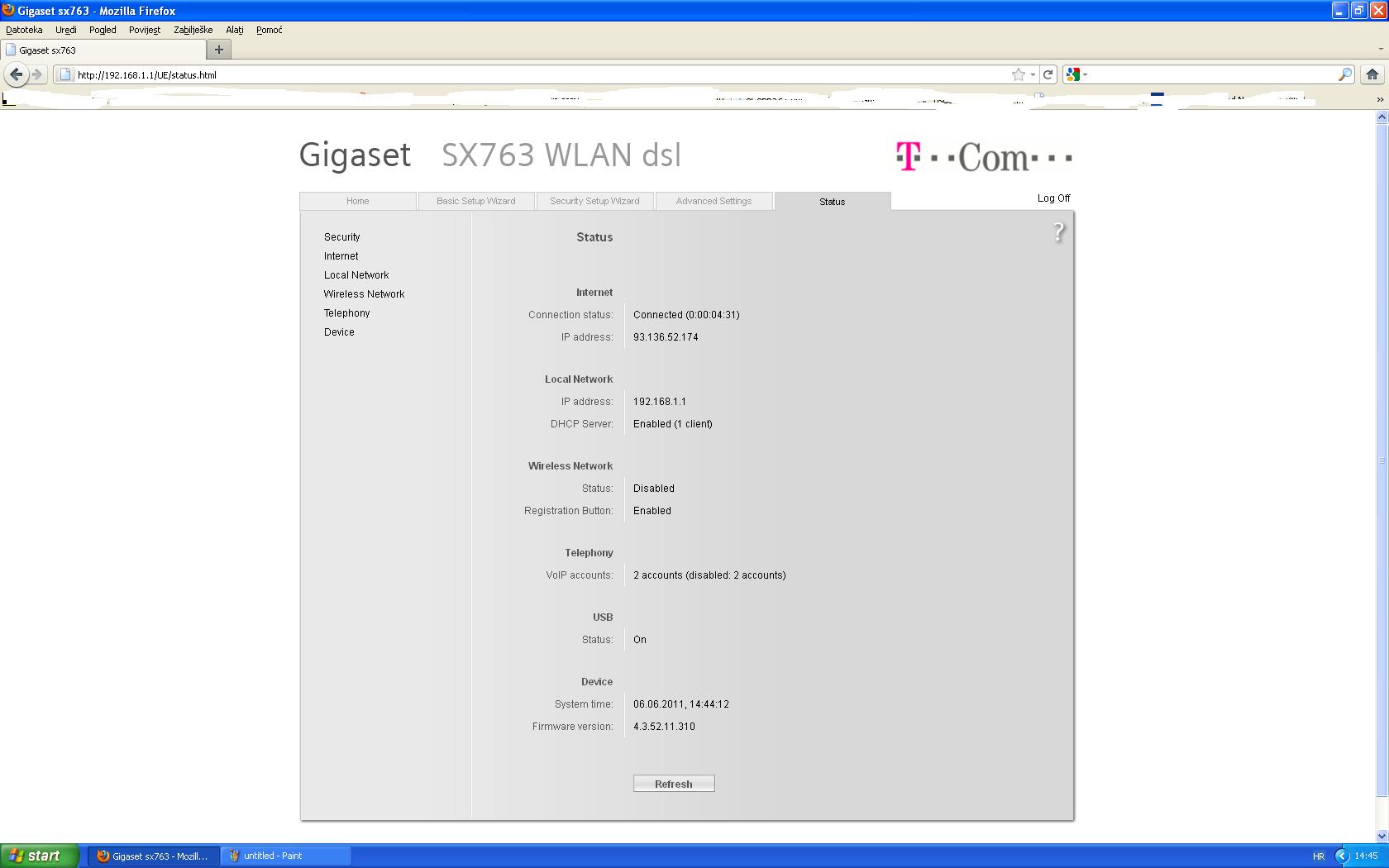Open the Basic Setup Wizard tab
Screen dimensions: 1389x868
(x=476, y=201)
